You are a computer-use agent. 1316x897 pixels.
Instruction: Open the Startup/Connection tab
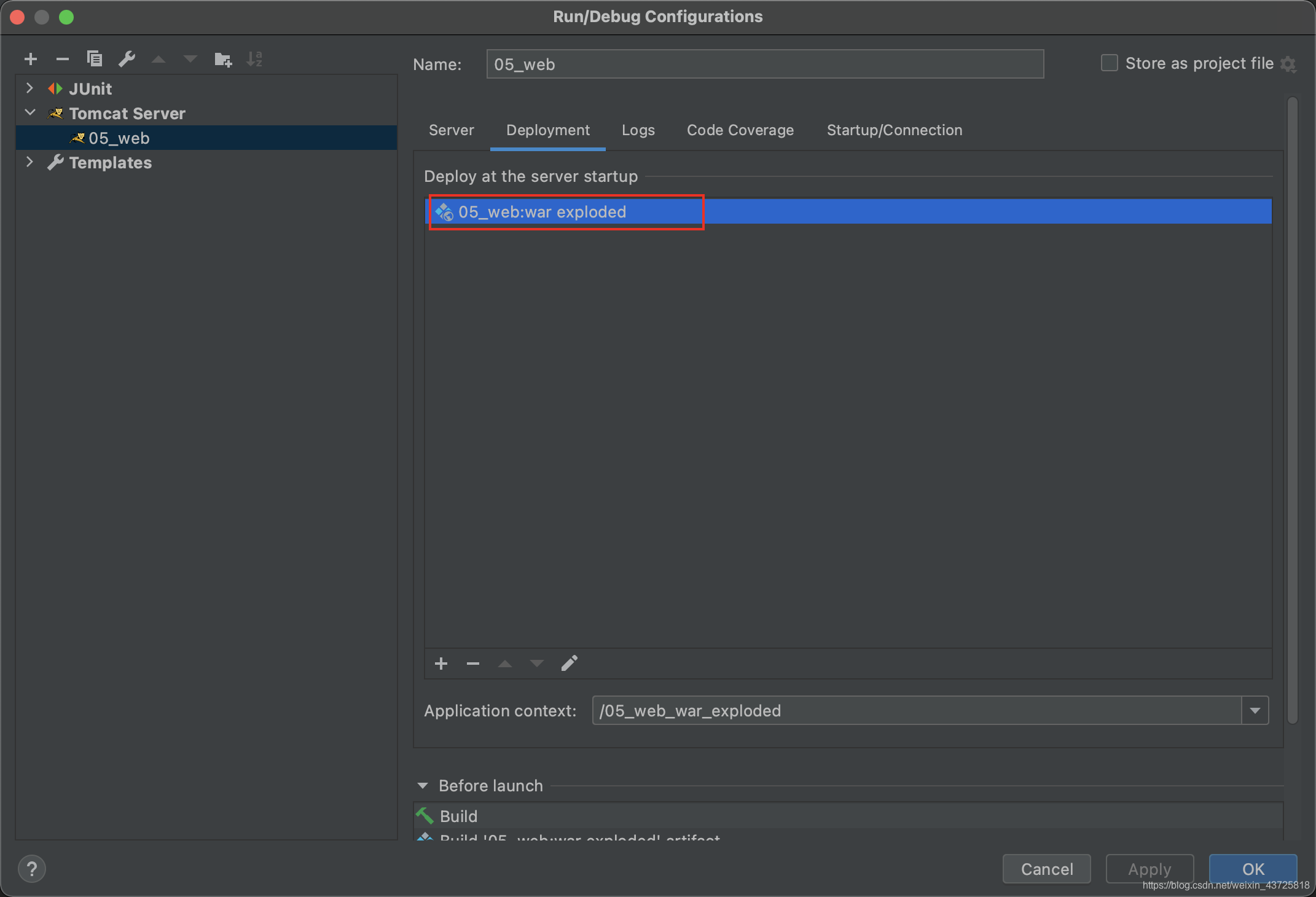pos(895,130)
